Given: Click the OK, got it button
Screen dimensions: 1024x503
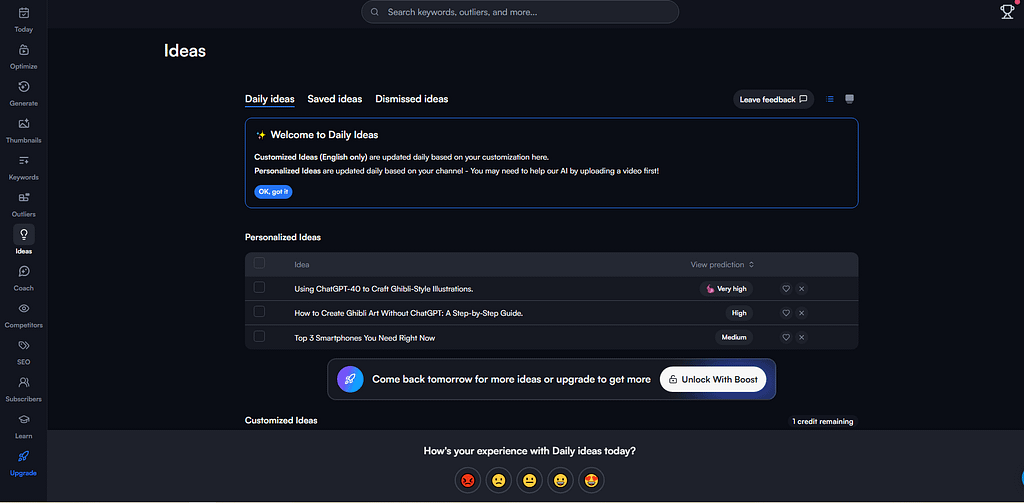Looking at the screenshot, I should coord(273,191).
